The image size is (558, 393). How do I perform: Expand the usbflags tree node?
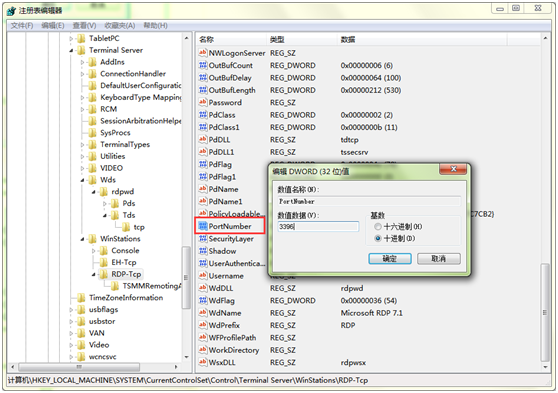[71, 310]
